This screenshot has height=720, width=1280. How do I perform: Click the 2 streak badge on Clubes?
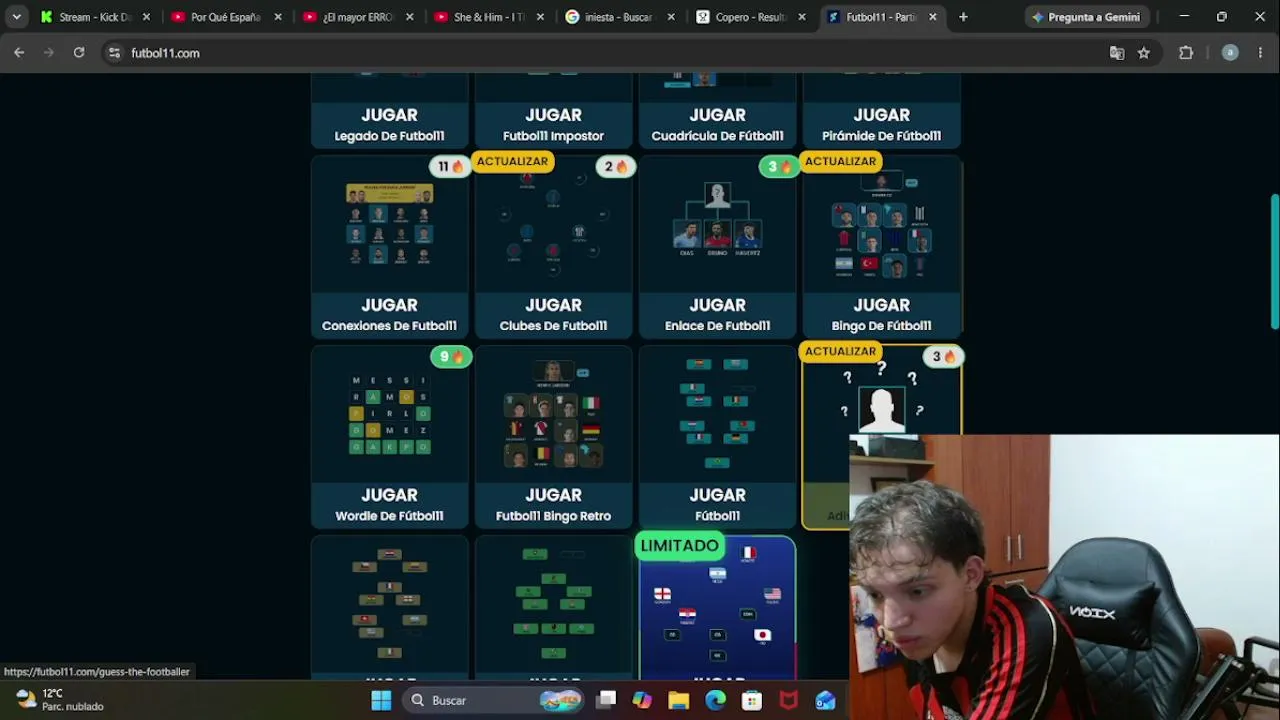coord(615,166)
